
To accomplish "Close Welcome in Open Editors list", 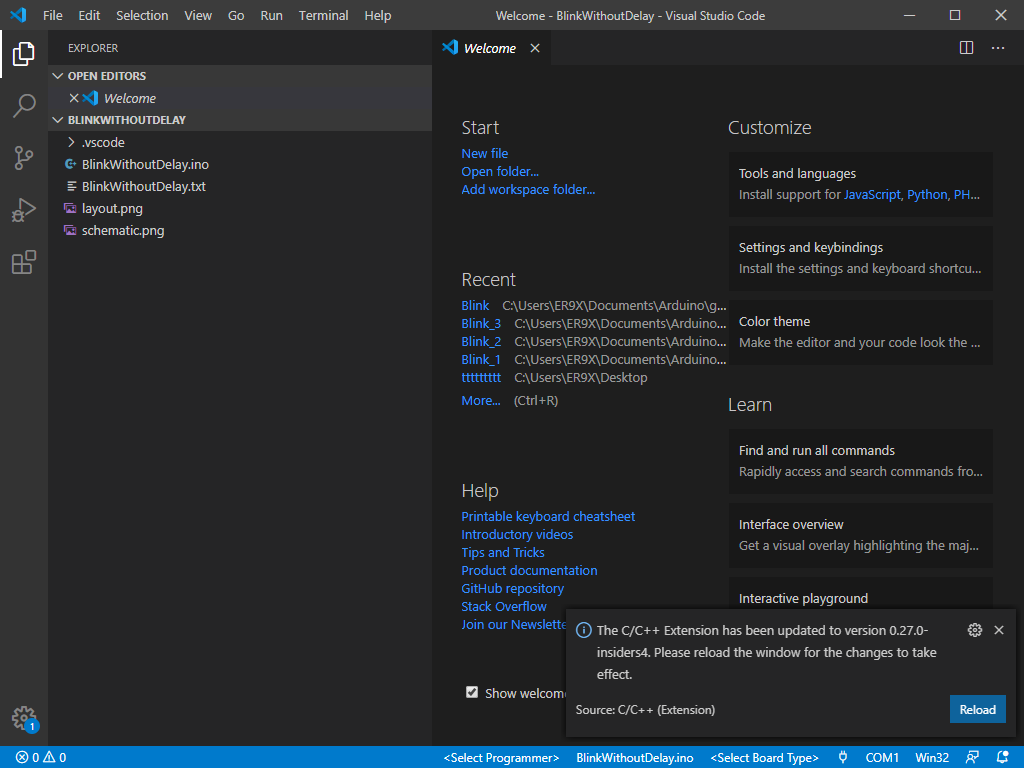I will pos(74,98).
